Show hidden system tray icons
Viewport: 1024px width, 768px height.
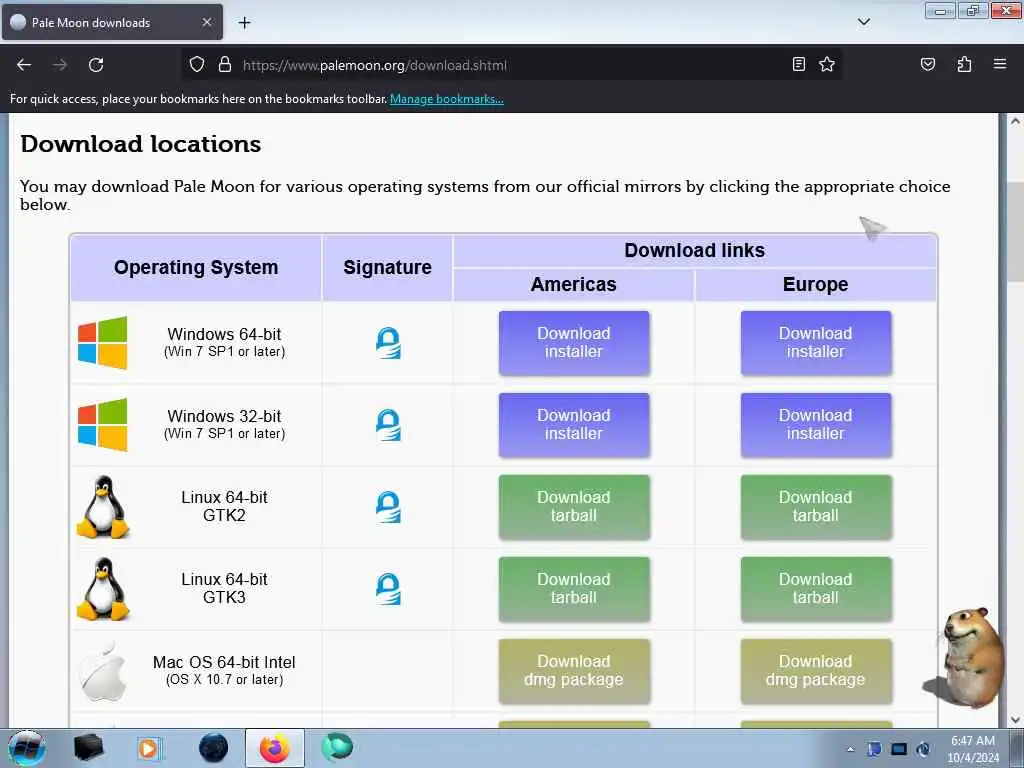click(850, 749)
